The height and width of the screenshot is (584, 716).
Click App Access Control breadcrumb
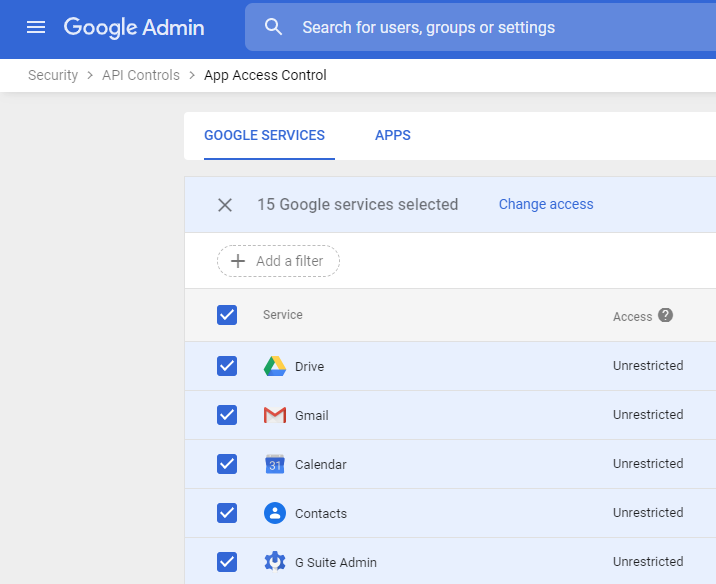tap(265, 75)
